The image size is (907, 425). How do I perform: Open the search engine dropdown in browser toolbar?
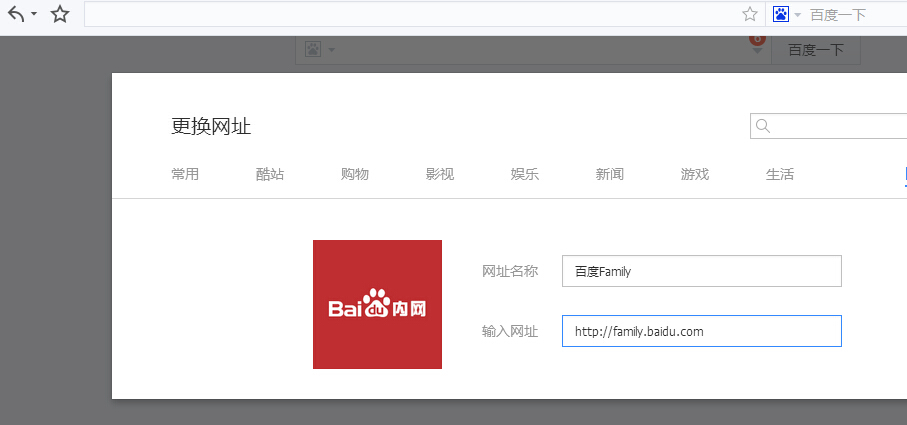tap(798, 15)
